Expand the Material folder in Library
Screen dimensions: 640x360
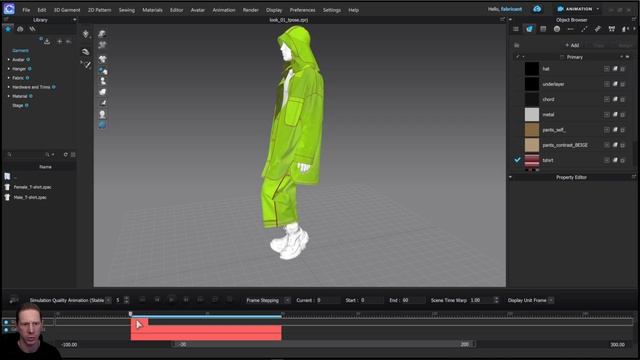(9, 96)
